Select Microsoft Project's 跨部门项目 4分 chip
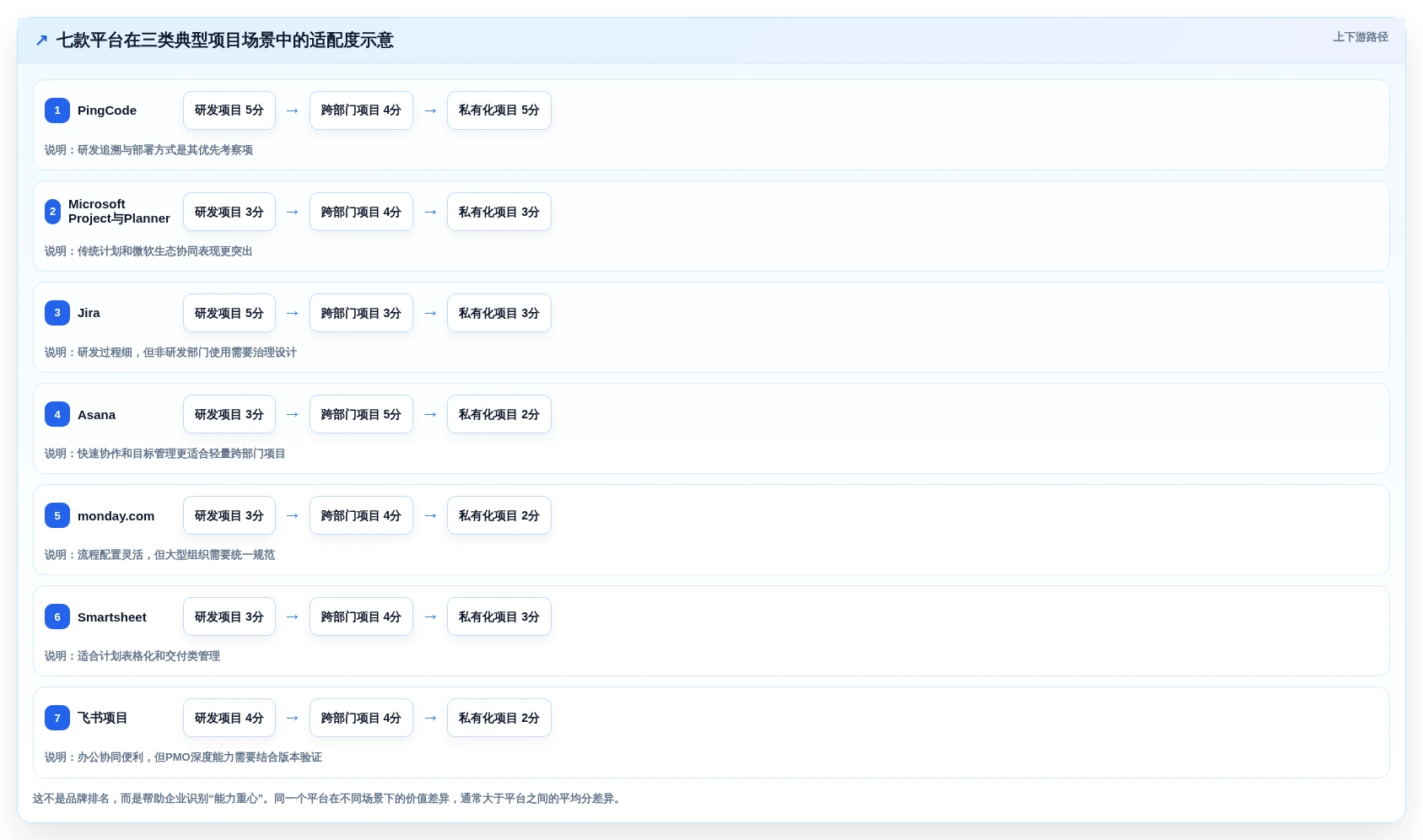The height and width of the screenshot is (840, 1423). tap(361, 212)
